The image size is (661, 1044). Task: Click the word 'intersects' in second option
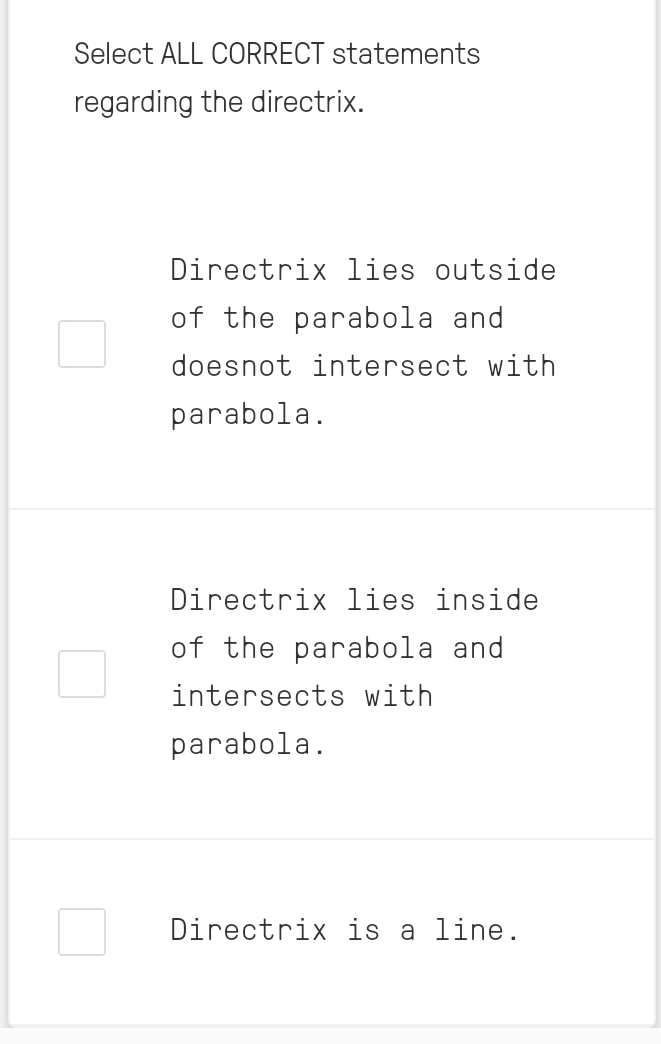tap(258, 696)
